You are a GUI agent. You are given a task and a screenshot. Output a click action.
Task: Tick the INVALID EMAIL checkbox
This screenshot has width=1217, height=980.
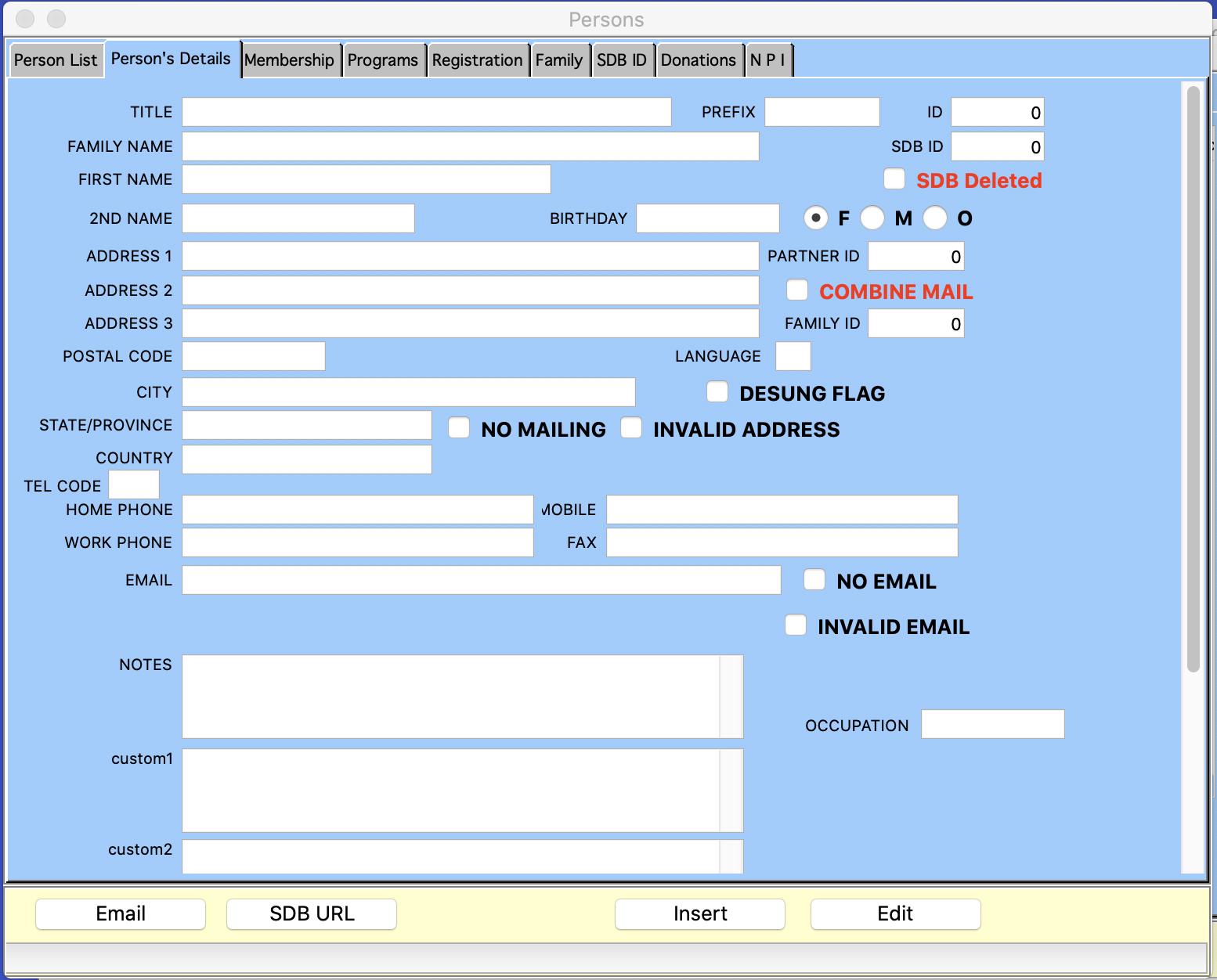796,625
